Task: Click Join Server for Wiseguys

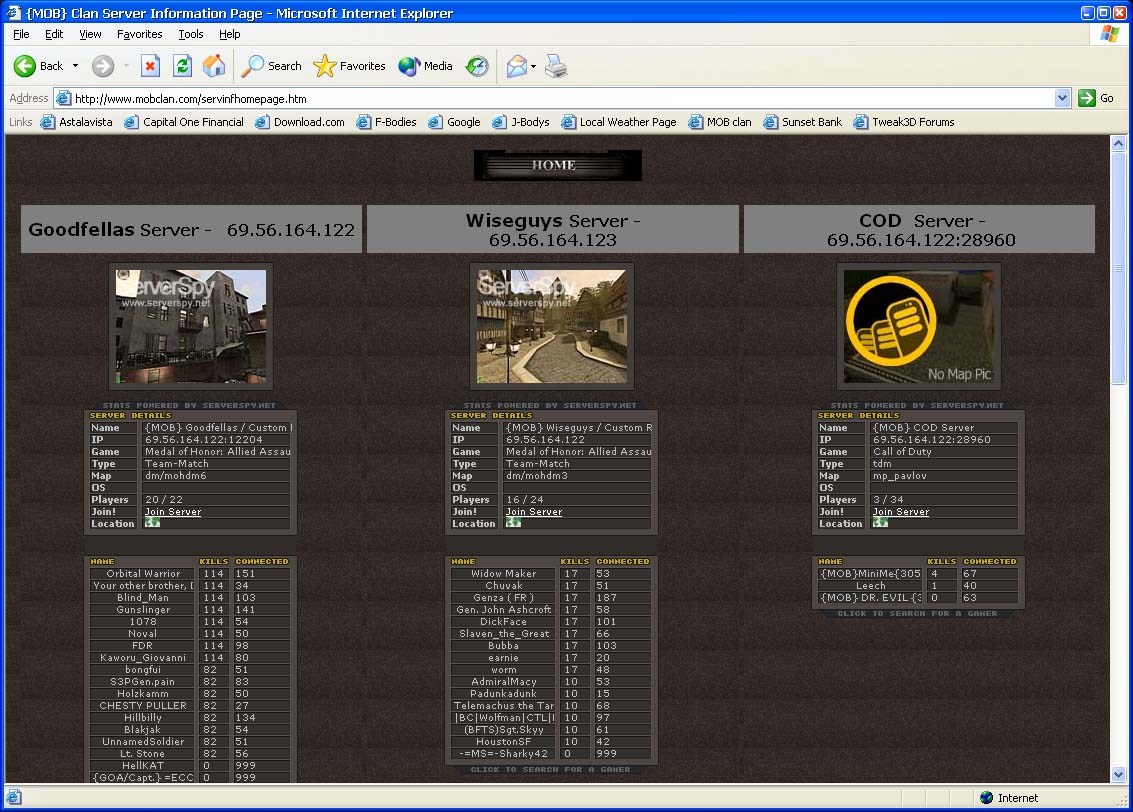Action: (534, 511)
